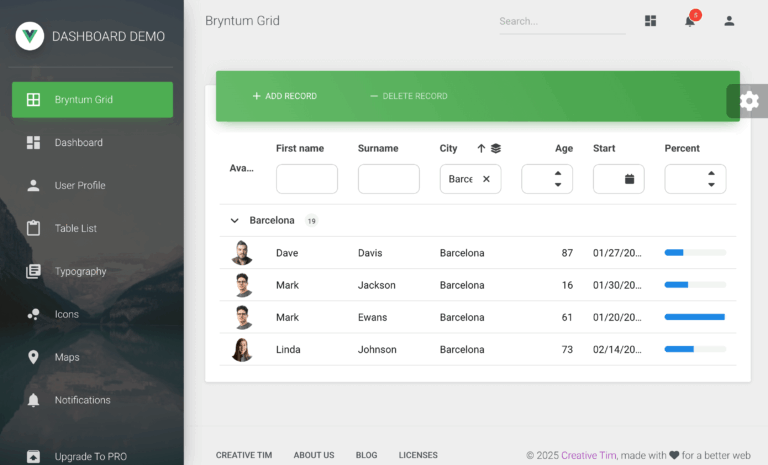Image resolution: width=768 pixels, height=465 pixels.
Task: Click the City sort ascending arrow
Action: point(481,148)
